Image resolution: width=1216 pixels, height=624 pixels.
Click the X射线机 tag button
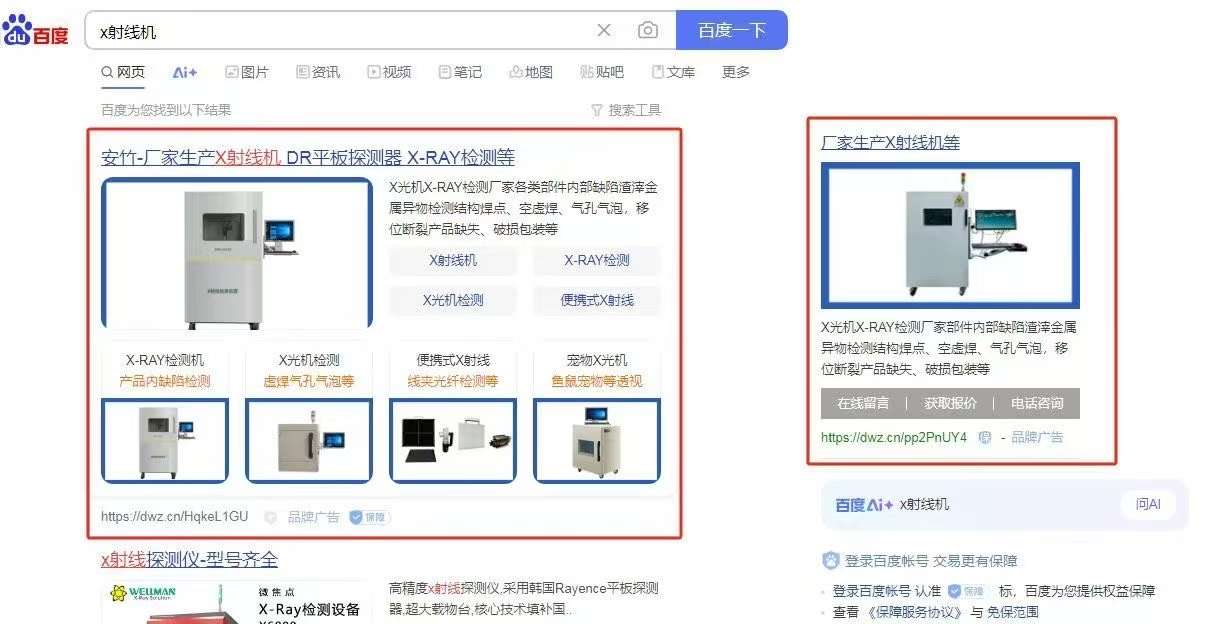tap(453, 260)
